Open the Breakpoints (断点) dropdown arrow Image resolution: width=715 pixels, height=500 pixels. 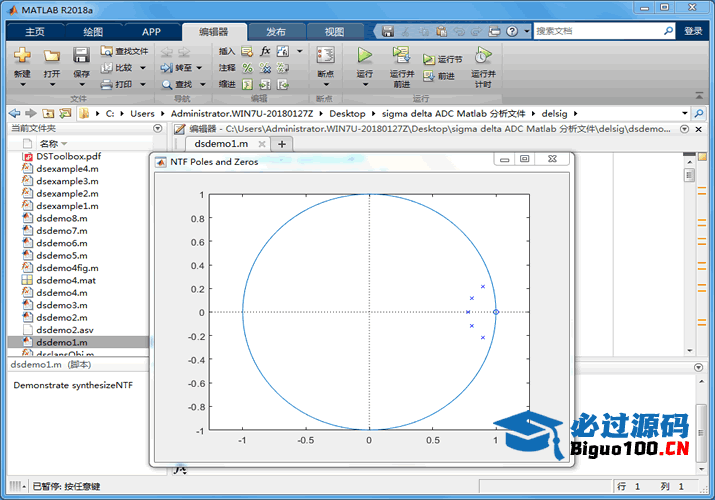click(x=326, y=84)
